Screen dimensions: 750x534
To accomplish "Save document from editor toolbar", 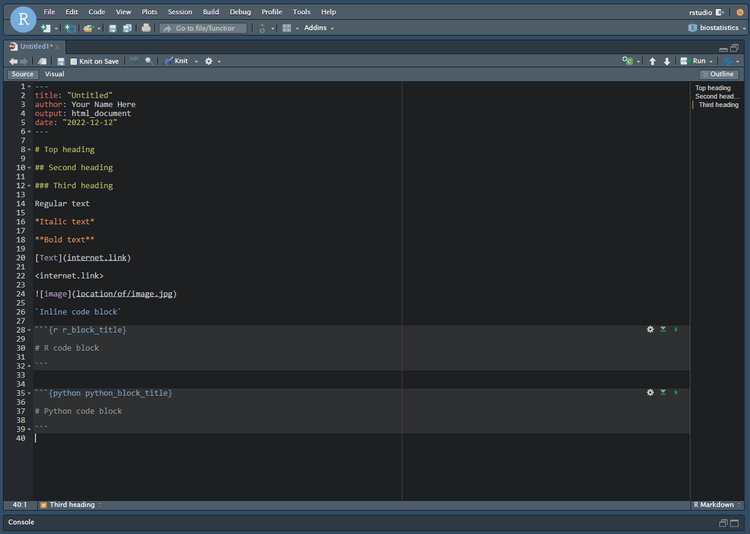I will (x=61, y=61).
